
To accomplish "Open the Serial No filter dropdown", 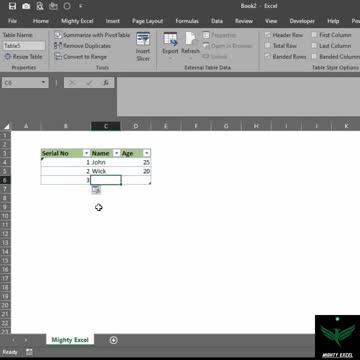I will pos(87,153).
